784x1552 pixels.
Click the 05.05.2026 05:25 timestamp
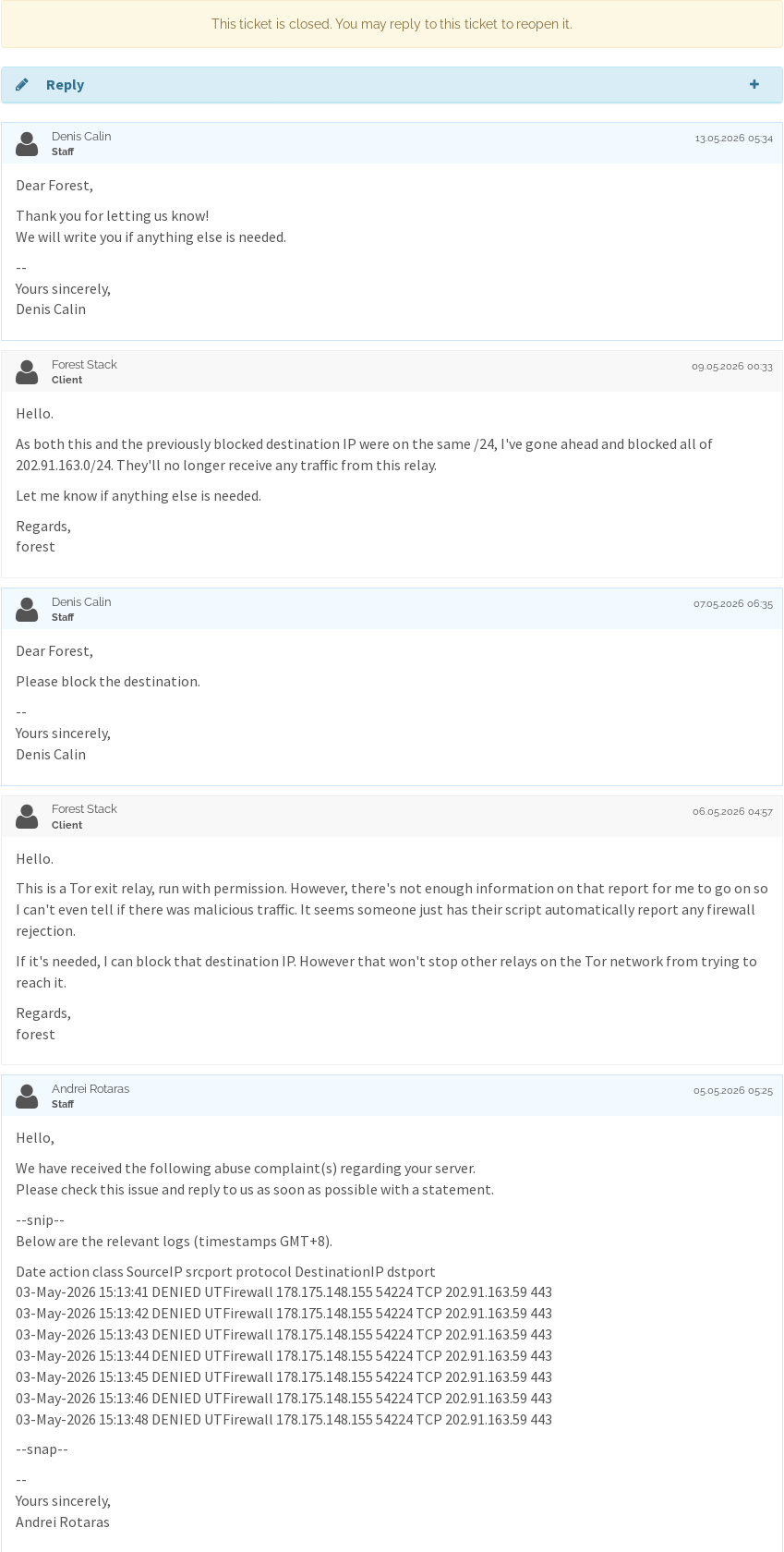[732, 1091]
